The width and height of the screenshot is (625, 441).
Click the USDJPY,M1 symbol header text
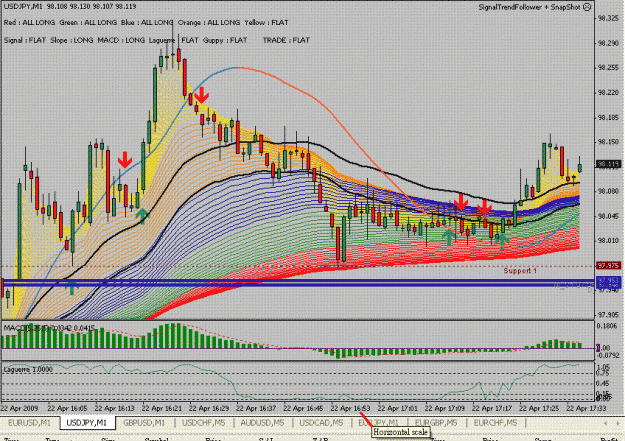[23, 6]
